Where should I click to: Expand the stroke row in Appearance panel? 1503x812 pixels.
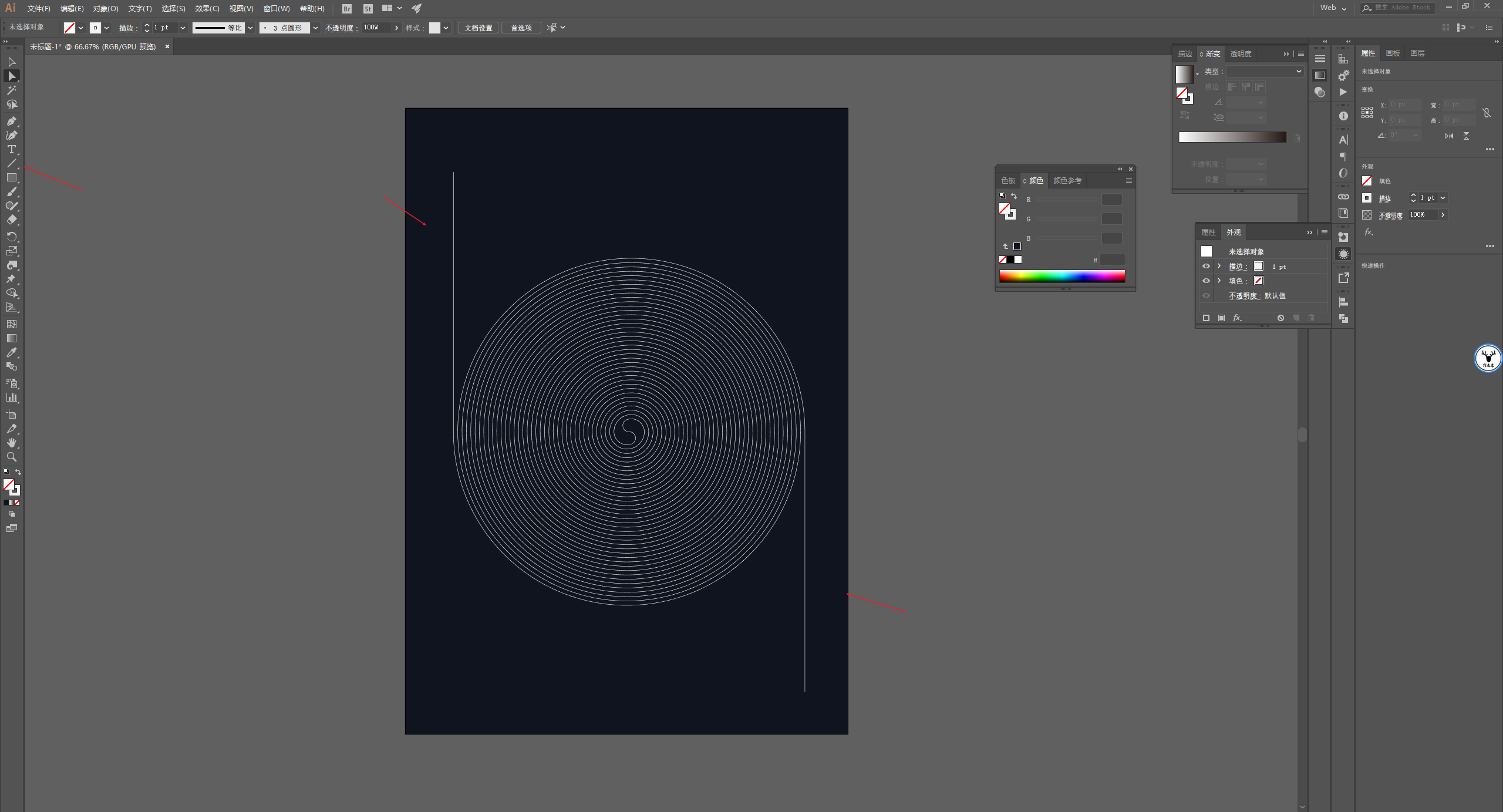[x=1219, y=266]
